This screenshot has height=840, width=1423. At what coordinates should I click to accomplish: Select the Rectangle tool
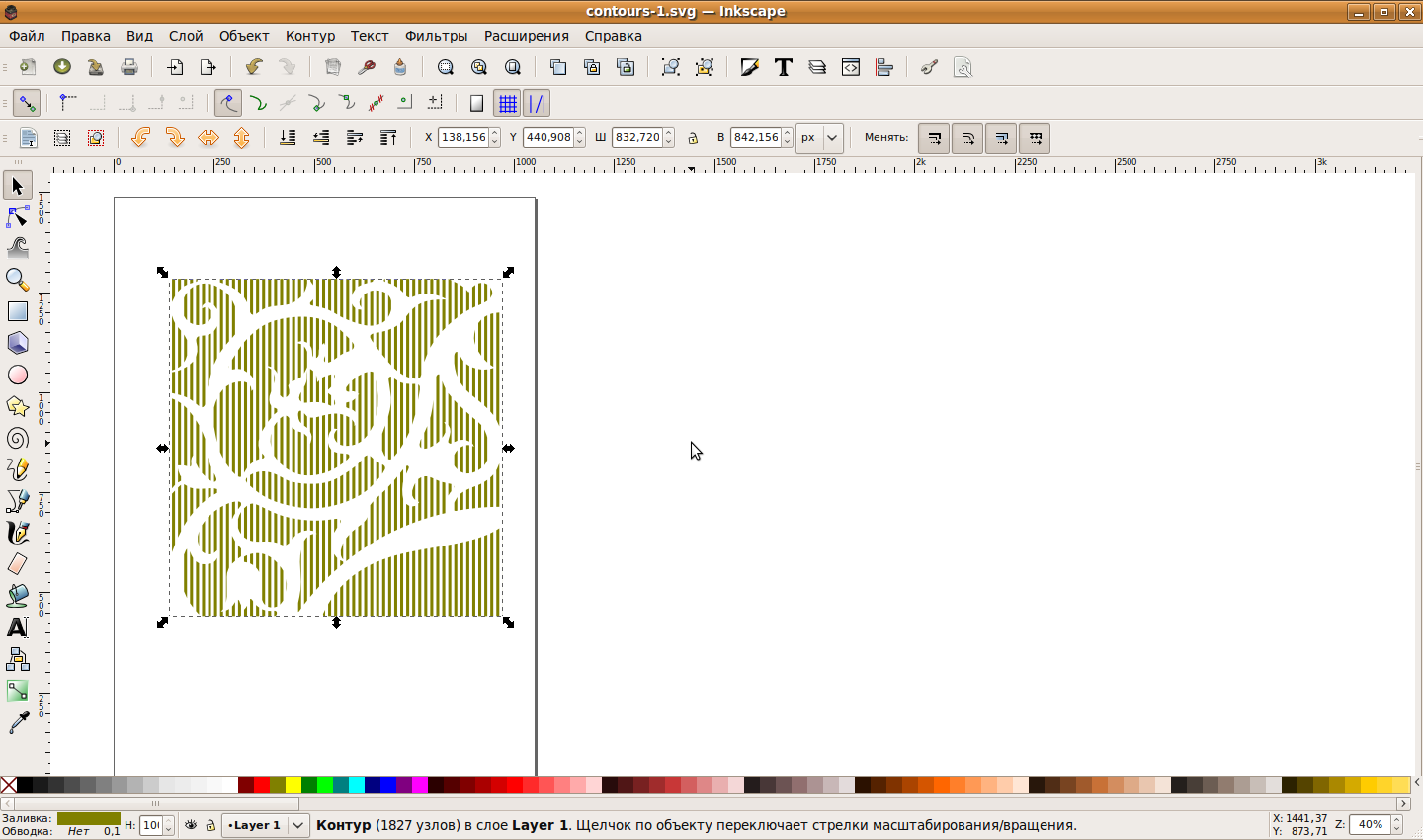coord(18,311)
